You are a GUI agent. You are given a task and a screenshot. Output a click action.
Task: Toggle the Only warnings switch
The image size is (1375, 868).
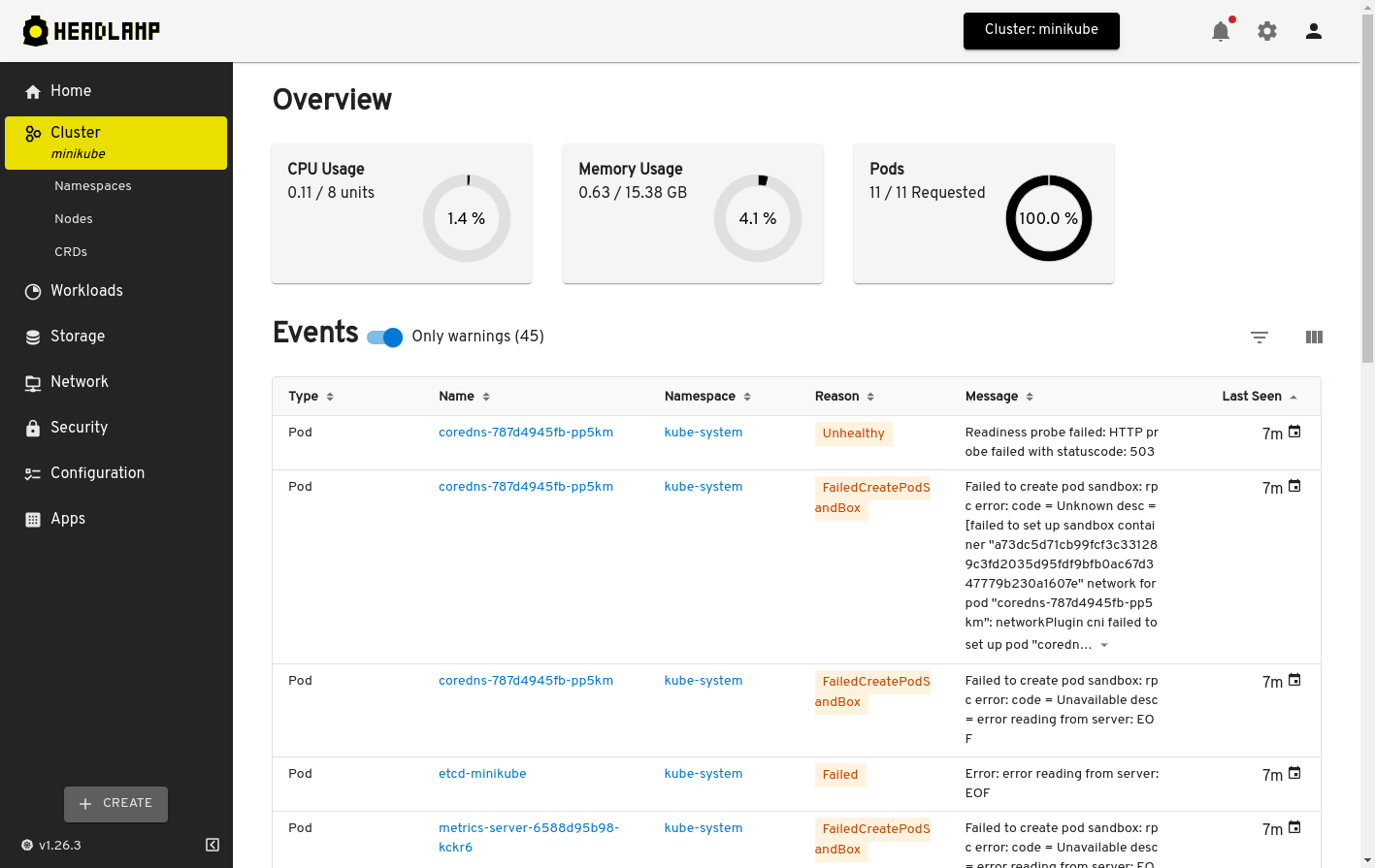tap(385, 338)
